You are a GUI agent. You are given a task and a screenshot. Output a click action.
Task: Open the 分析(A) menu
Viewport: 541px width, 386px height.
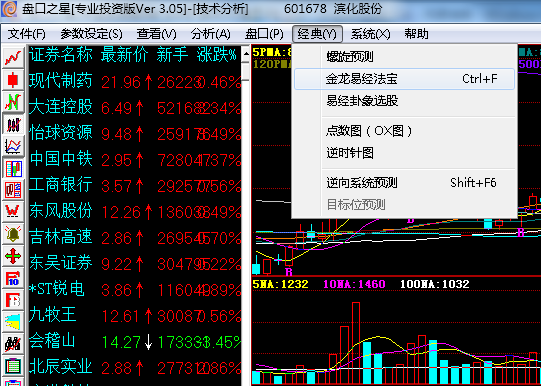[210, 34]
